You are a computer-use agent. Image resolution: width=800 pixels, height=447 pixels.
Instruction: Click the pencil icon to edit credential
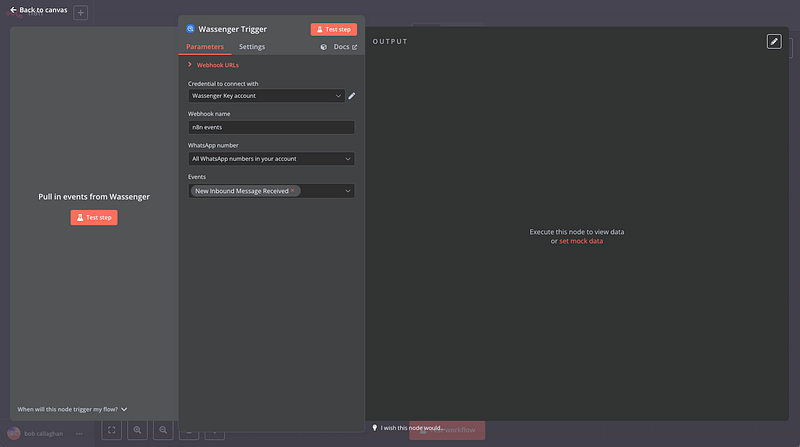tap(351, 96)
